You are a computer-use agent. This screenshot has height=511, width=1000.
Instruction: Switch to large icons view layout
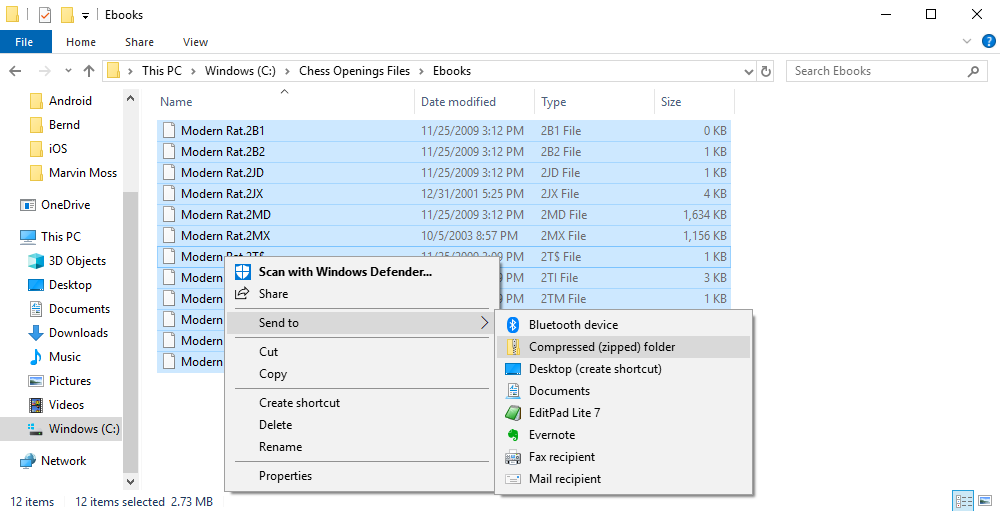click(986, 501)
